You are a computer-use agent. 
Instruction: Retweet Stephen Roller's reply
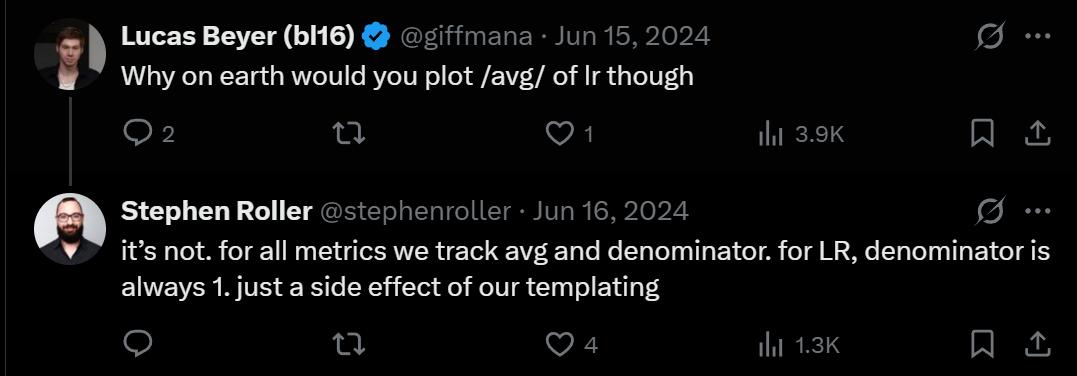348,343
